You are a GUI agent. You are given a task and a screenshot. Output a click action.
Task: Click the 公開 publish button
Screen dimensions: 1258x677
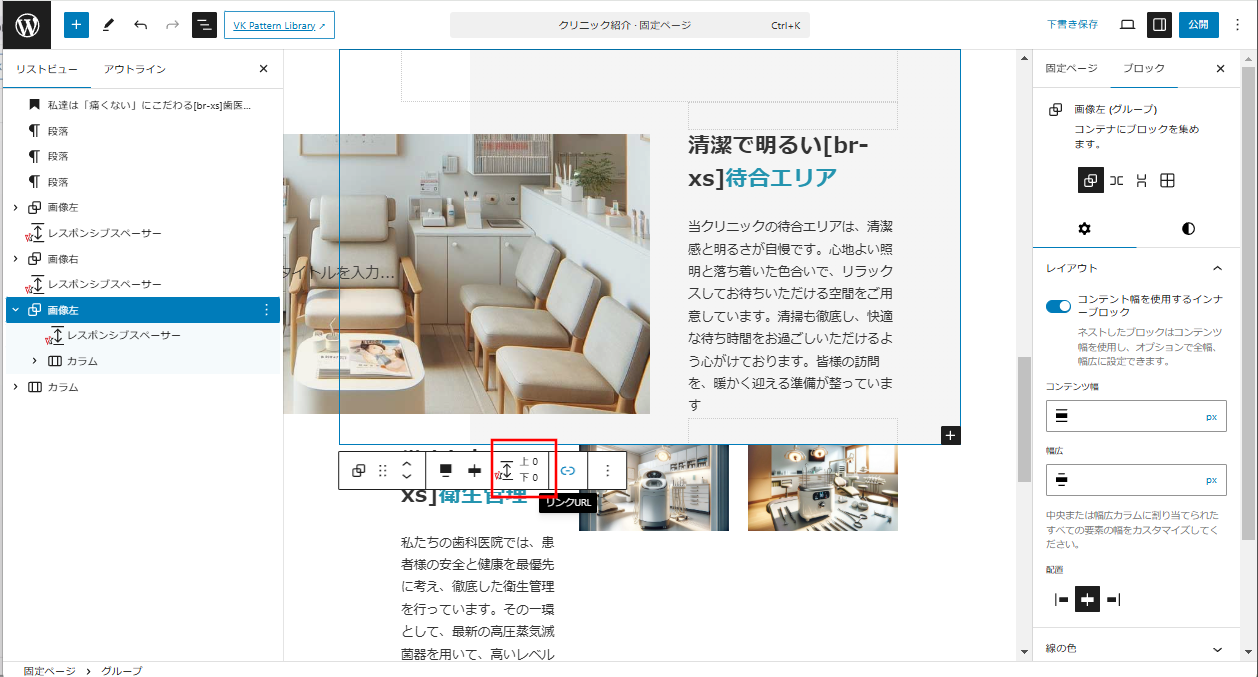(1198, 25)
